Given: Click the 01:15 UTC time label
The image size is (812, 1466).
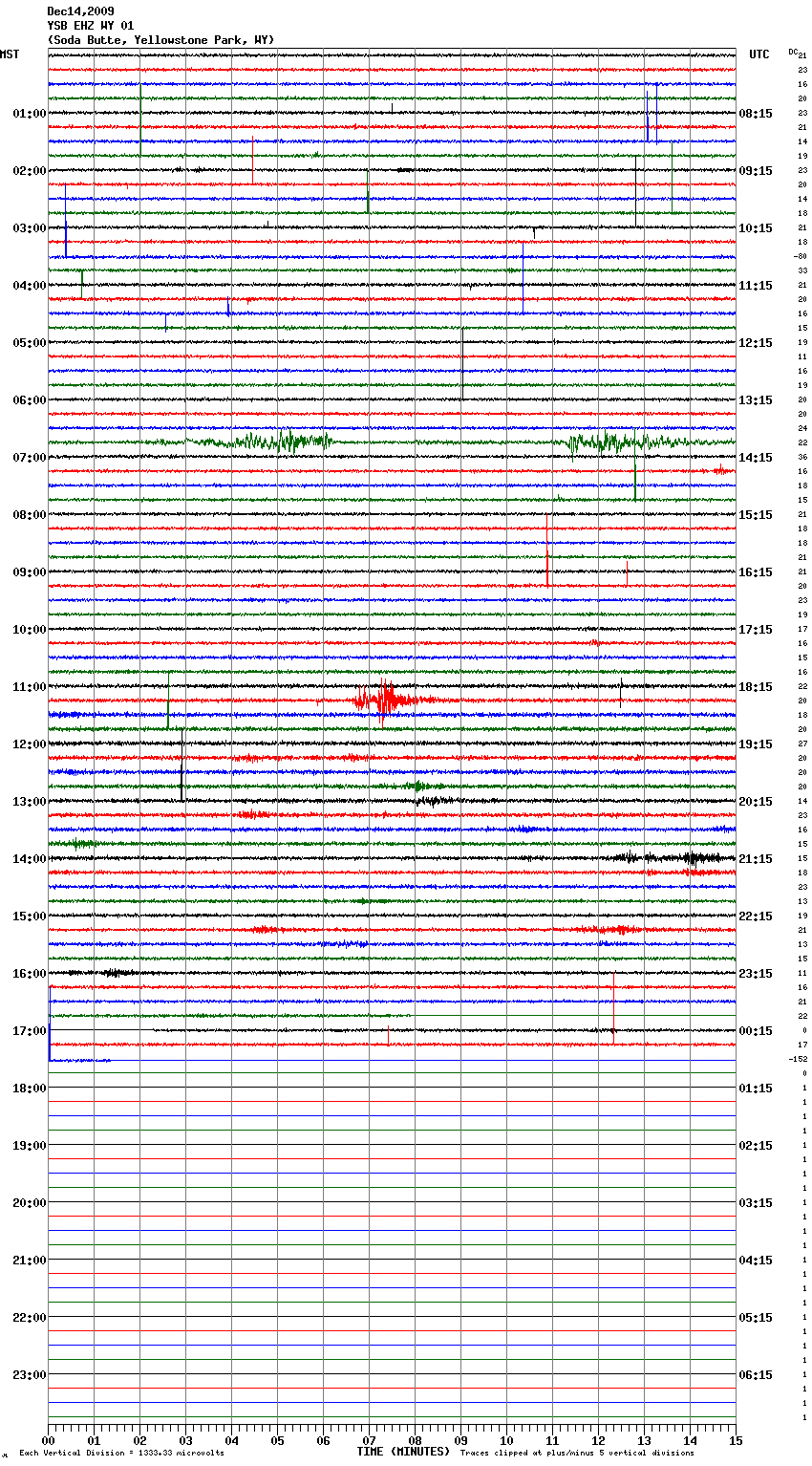Looking at the screenshot, I should click(756, 1089).
